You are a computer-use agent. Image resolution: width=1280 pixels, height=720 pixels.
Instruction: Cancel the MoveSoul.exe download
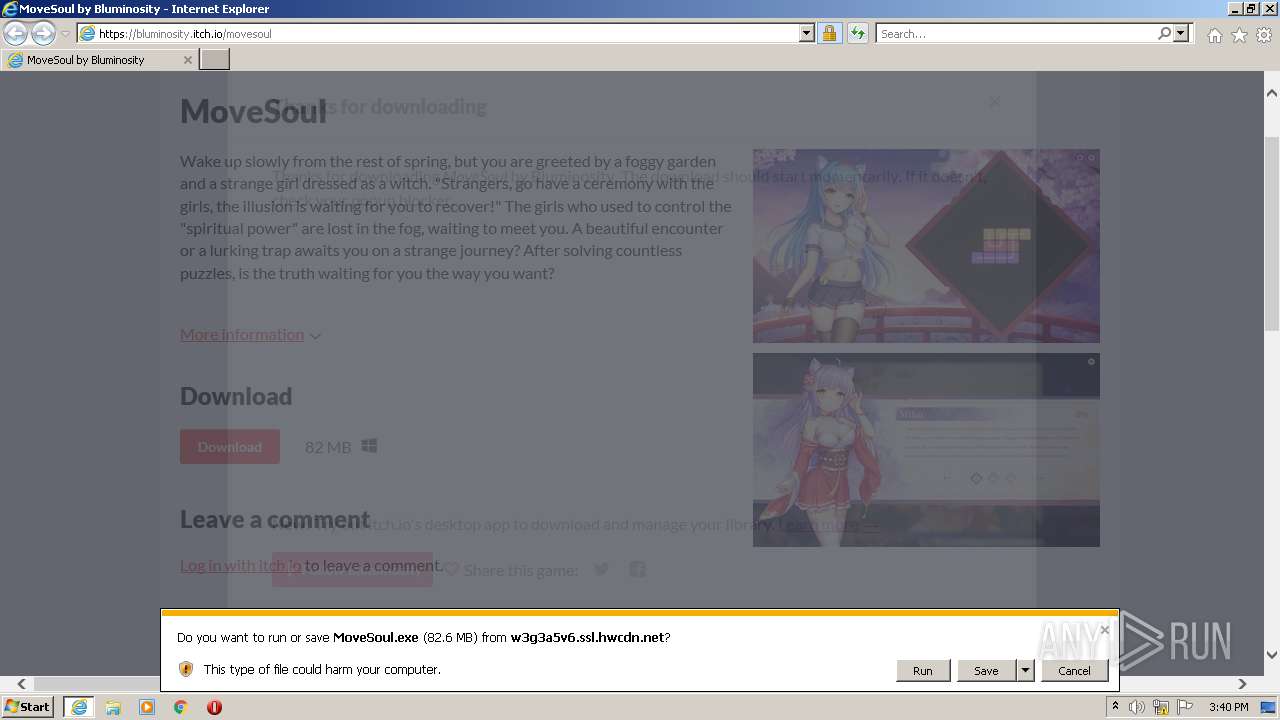click(1074, 671)
